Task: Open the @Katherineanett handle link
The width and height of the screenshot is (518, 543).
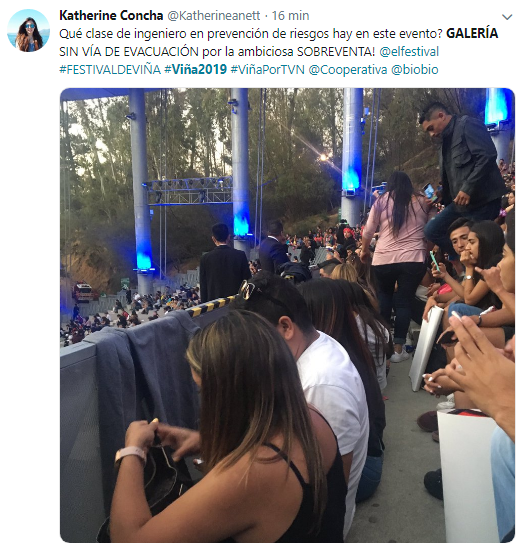Action: (214, 16)
